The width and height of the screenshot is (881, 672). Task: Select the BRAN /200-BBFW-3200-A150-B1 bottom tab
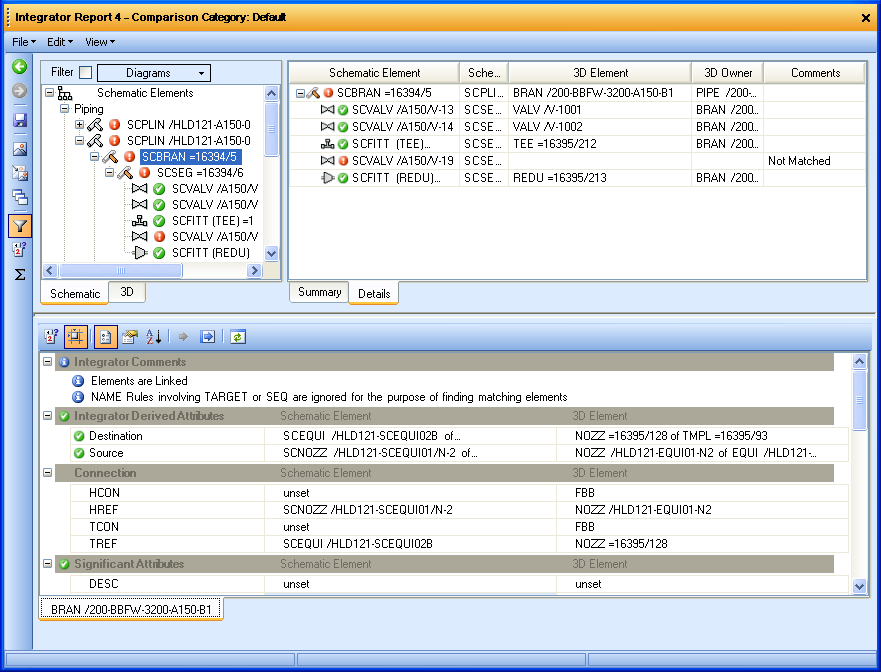click(131, 609)
